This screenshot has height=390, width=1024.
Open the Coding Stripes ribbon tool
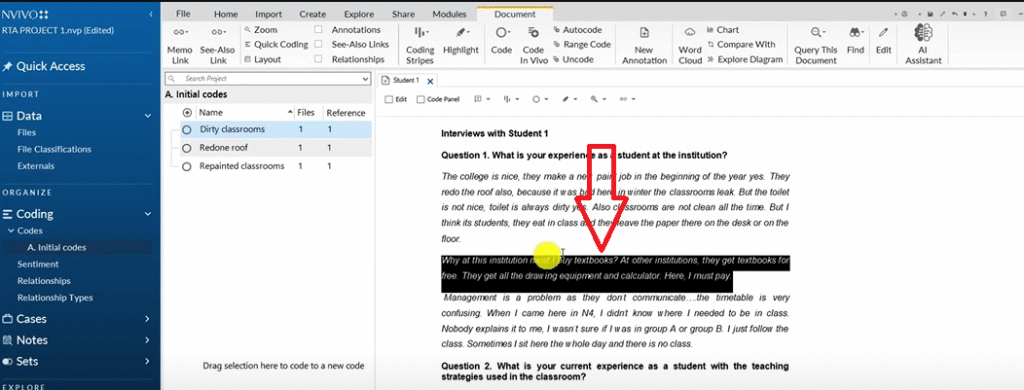pyautogui.click(x=419, y=44)
